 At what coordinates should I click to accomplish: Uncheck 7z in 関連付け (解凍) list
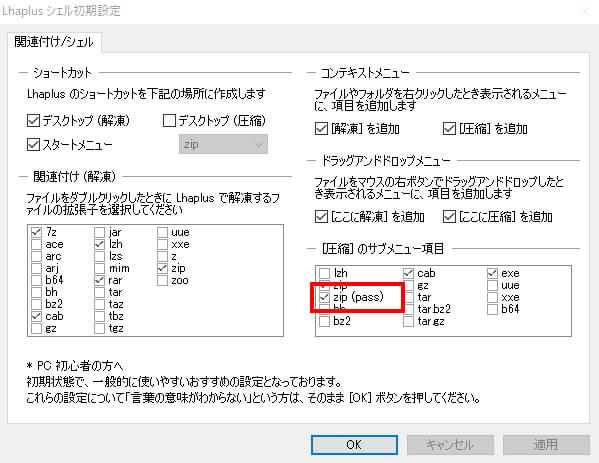tap(37, 232)
